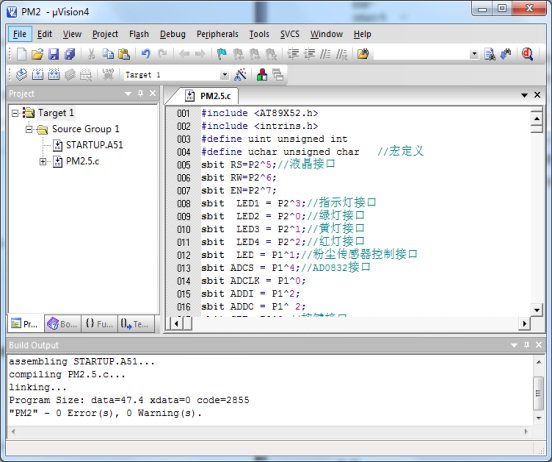Open the SVCS menu
The height and width of the screenshot is (462, 552).
[x=290, y=34]
